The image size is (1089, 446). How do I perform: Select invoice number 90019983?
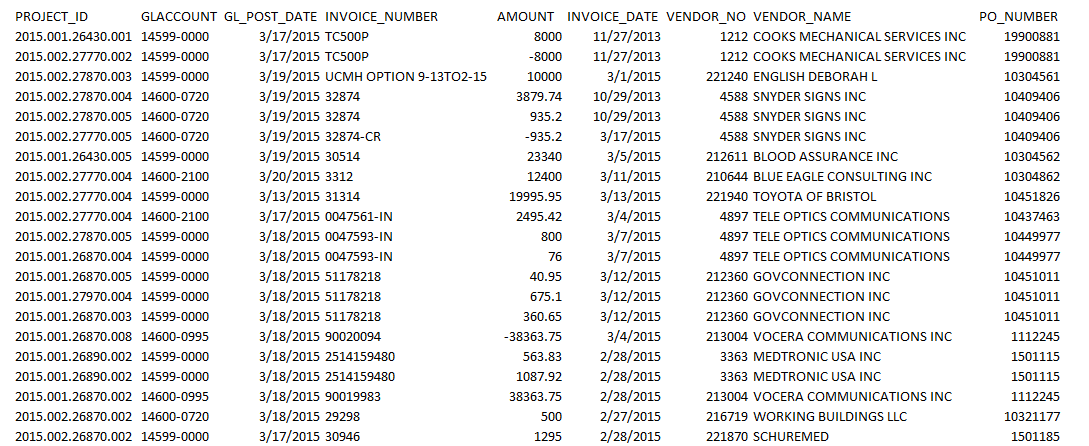(353, 397)
